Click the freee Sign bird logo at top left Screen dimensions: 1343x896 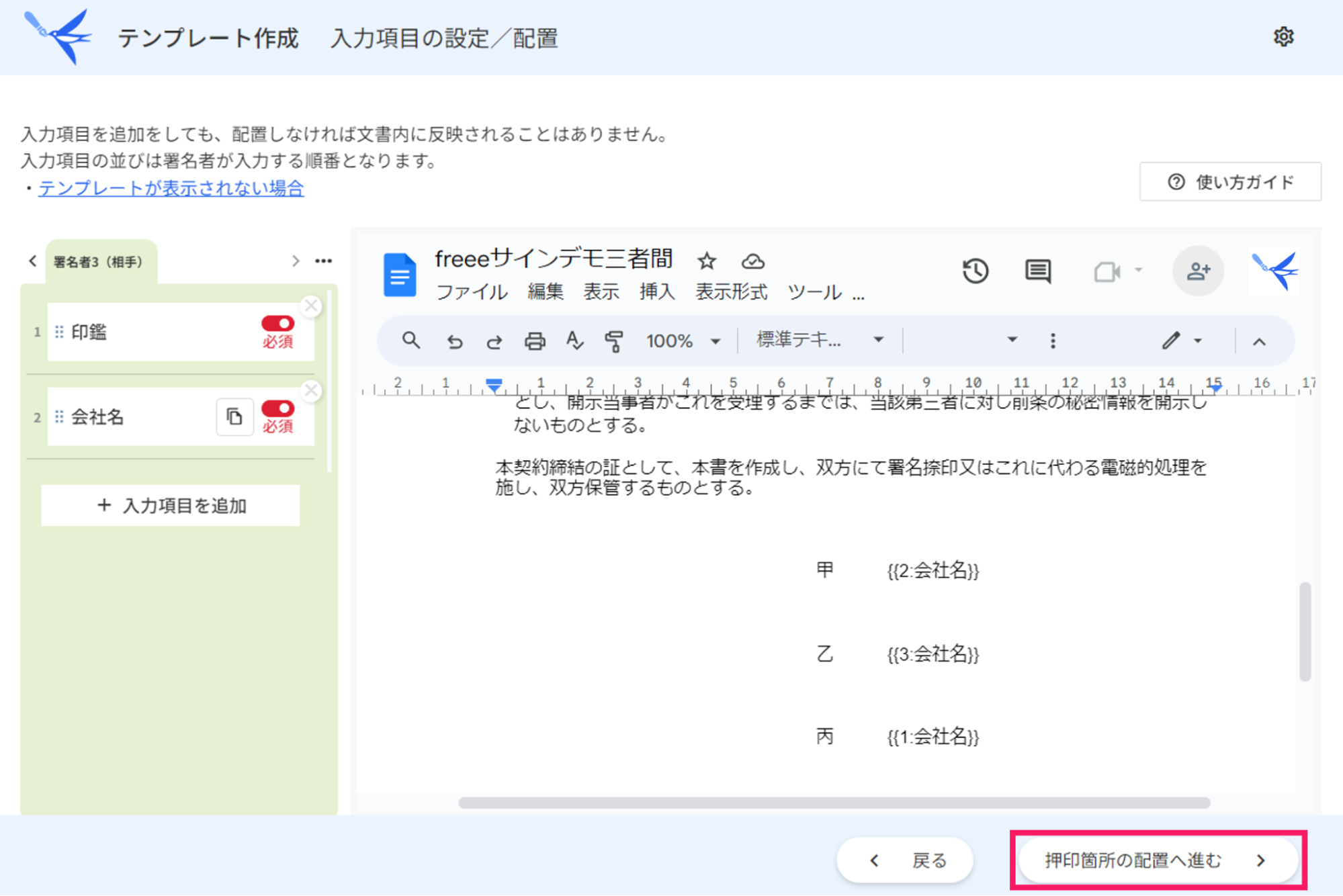point(58,37)
